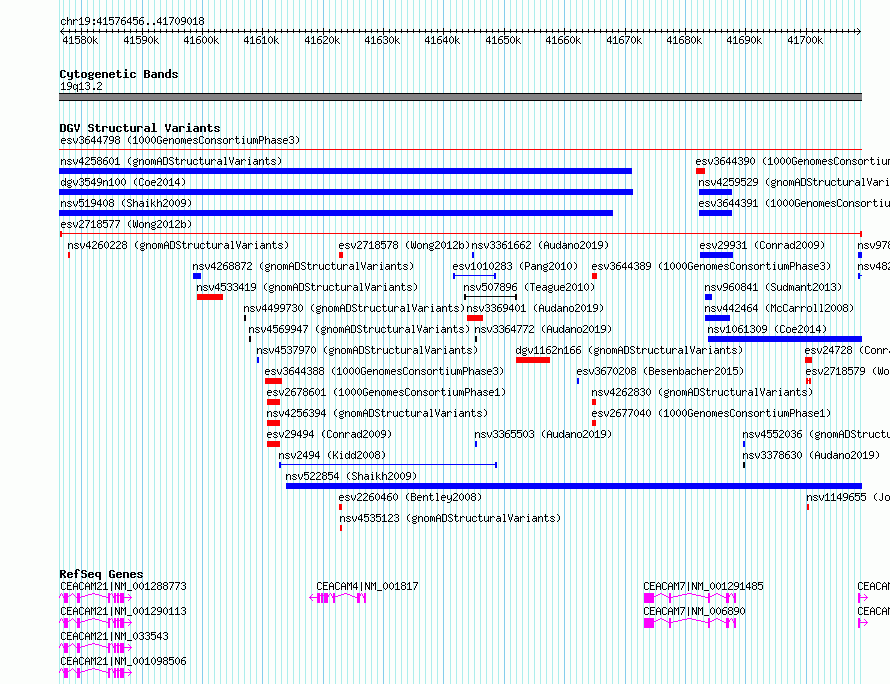Click the DGV Structural Variants track title
Image resolution: width=890 pixels, height=684 pixels.
[140, 128]
